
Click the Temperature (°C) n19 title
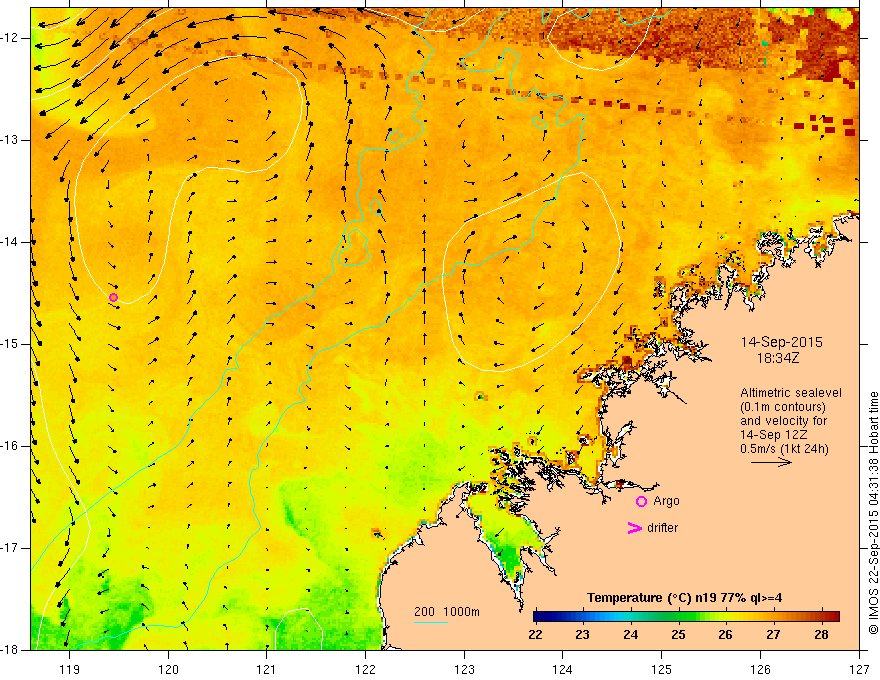tap(684, 598)
